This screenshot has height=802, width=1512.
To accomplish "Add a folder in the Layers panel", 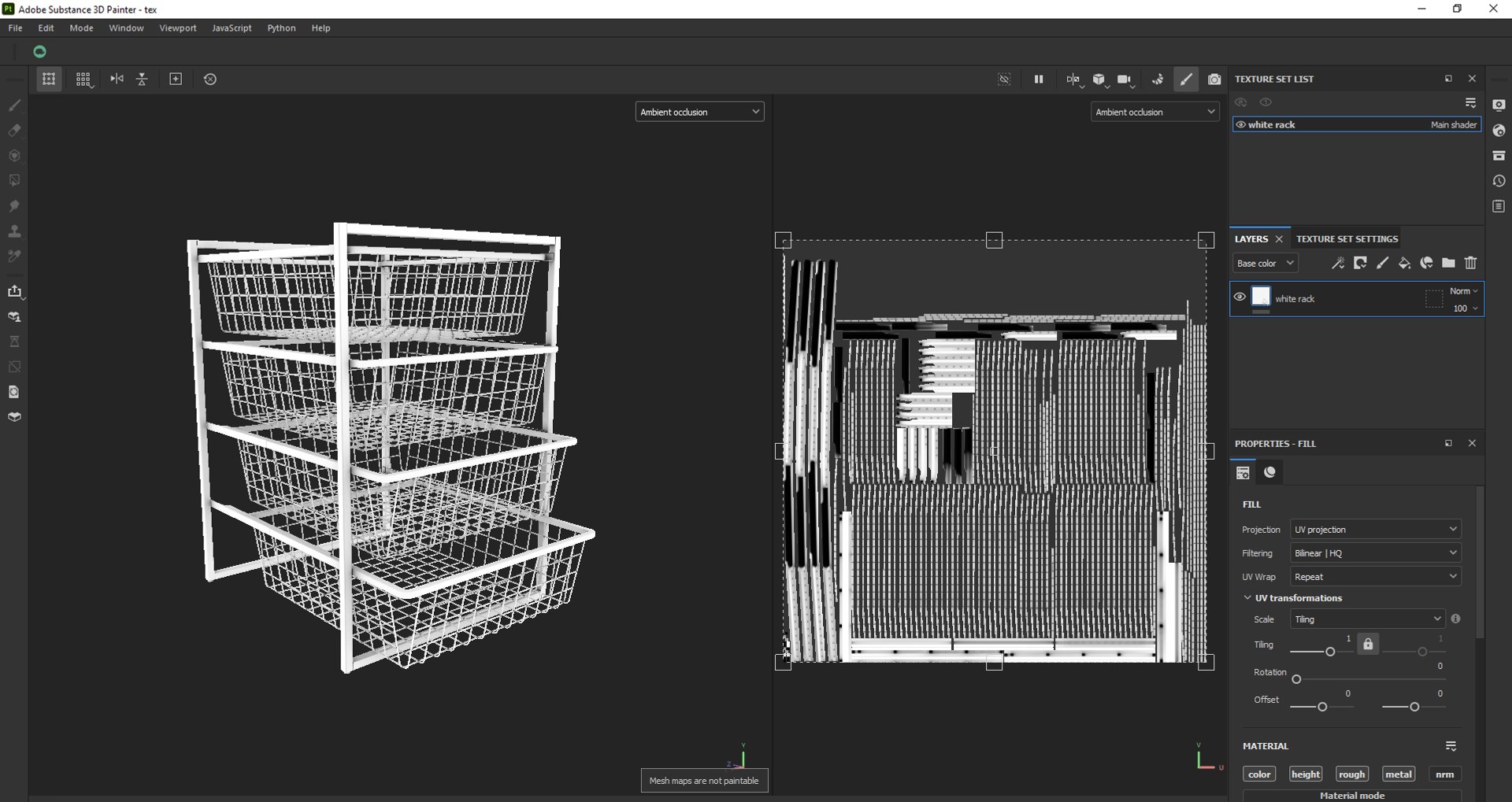I will pos(1448,263).
